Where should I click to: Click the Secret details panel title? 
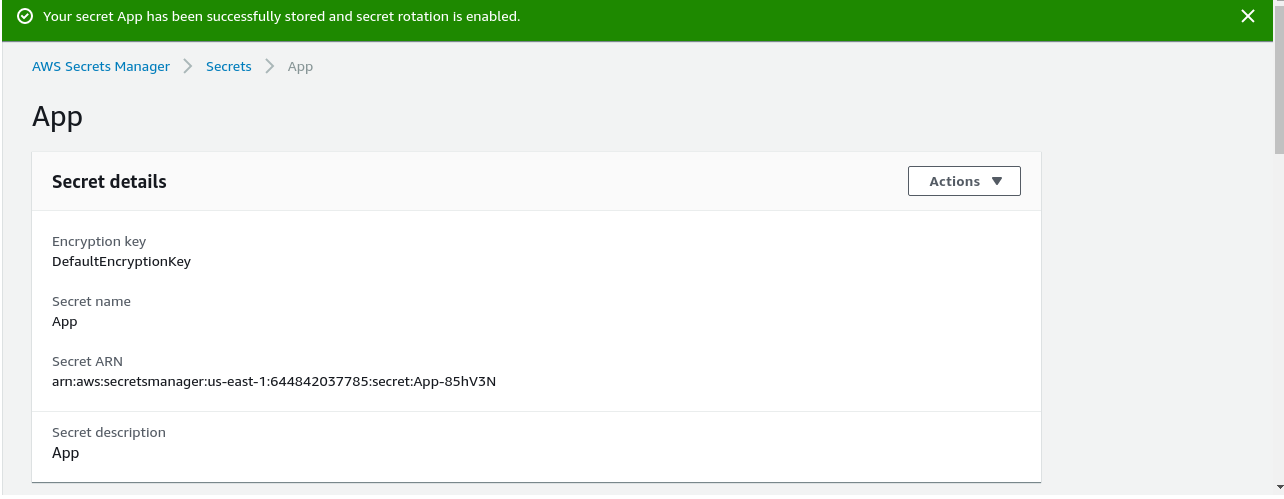[x=109, y=181]
